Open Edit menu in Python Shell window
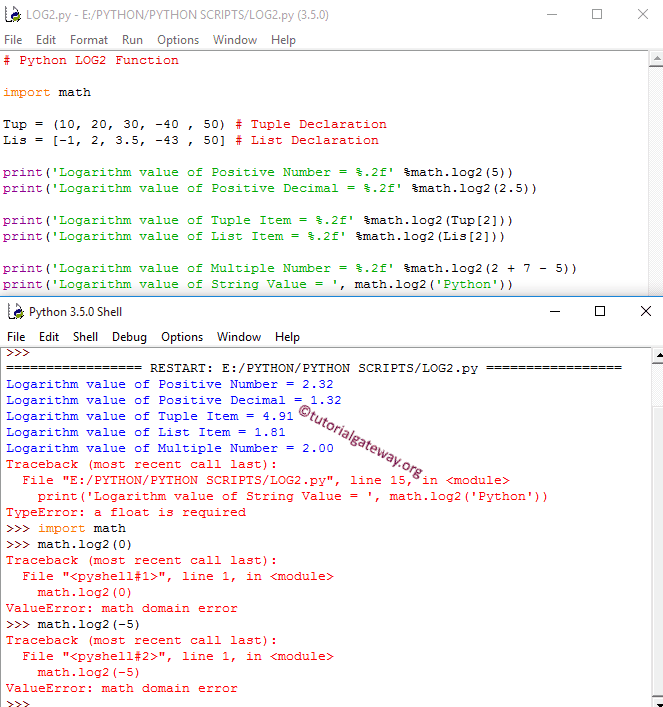Image resolution: width=663 pixels, height=707 pixels. tap(49, 337)
